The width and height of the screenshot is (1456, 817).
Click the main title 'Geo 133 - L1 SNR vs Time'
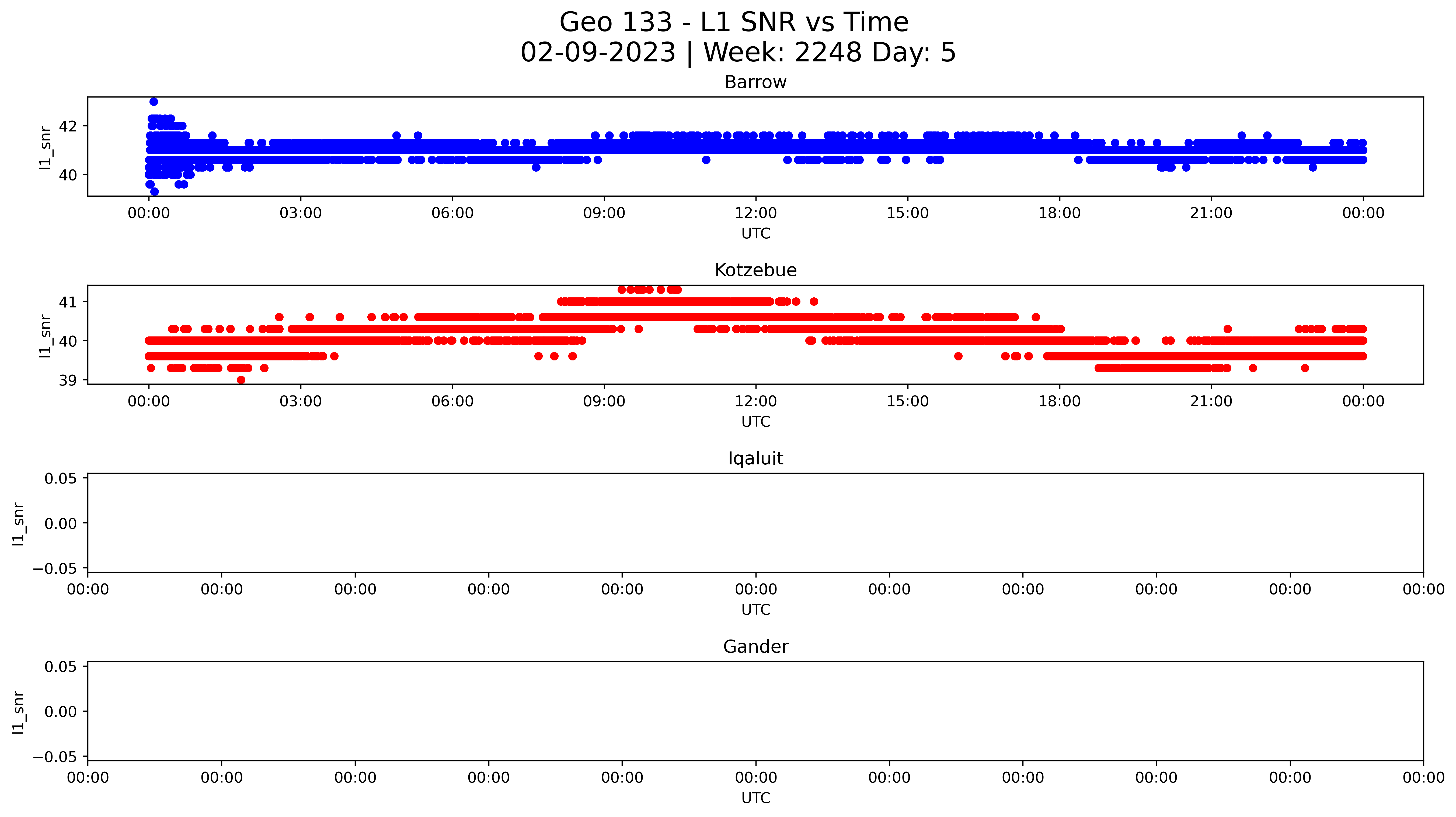click(734, 23)
